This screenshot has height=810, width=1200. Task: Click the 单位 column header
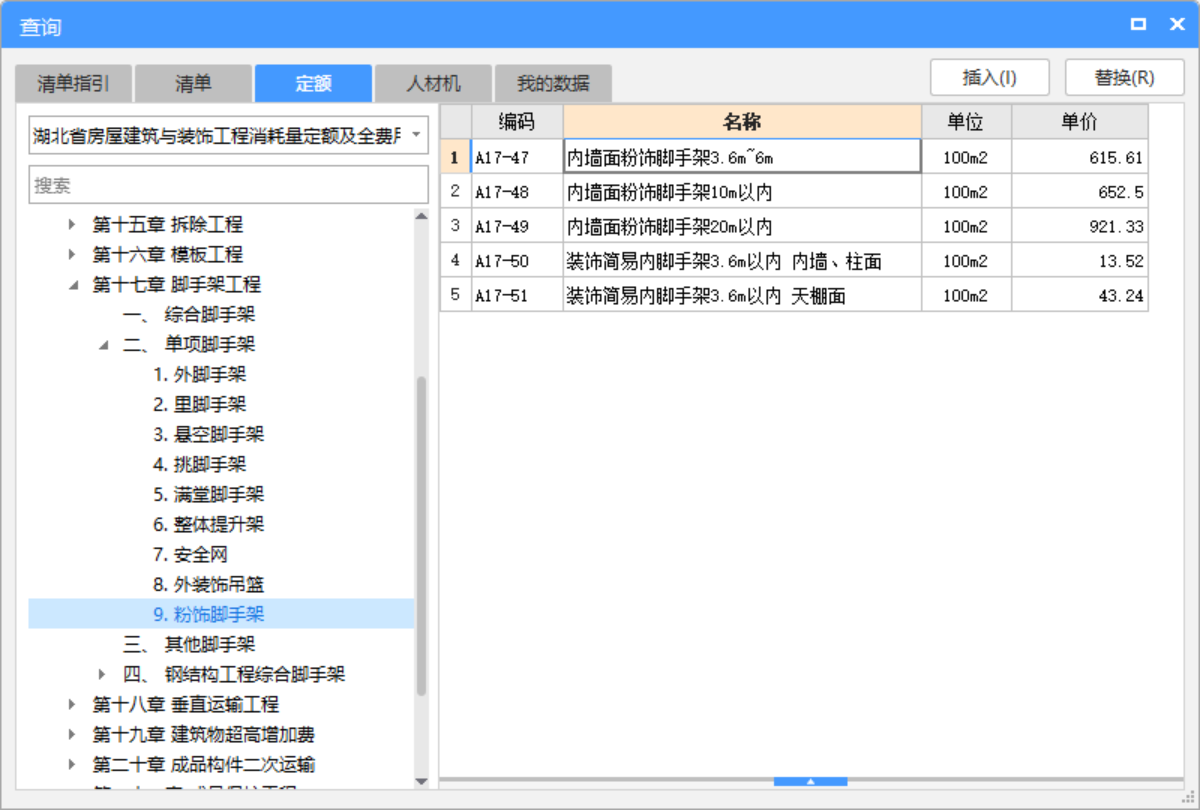click(x=966, y=123)
